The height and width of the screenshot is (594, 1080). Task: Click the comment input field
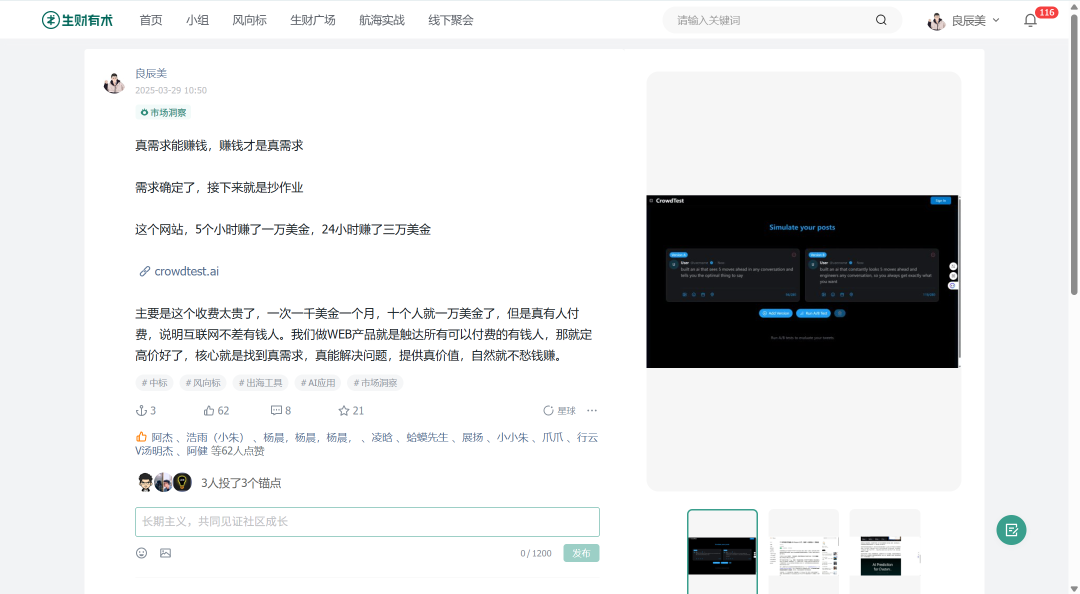coord(367,522)
